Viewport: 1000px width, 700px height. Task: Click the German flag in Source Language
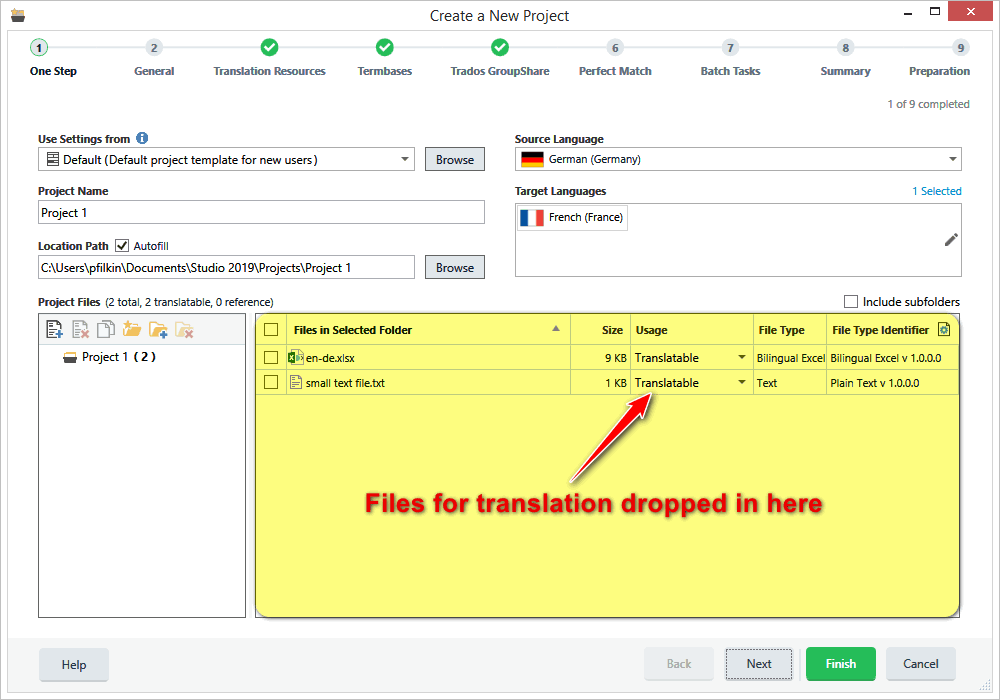point(532,159)
